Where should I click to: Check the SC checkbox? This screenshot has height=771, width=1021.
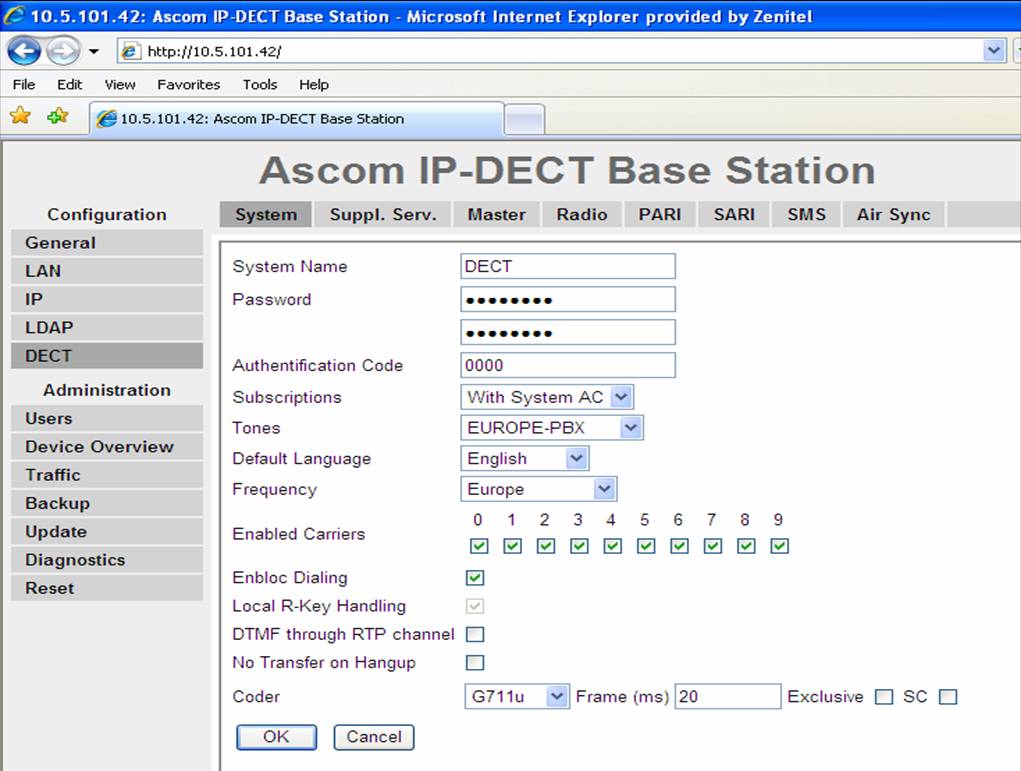[948, 697]
